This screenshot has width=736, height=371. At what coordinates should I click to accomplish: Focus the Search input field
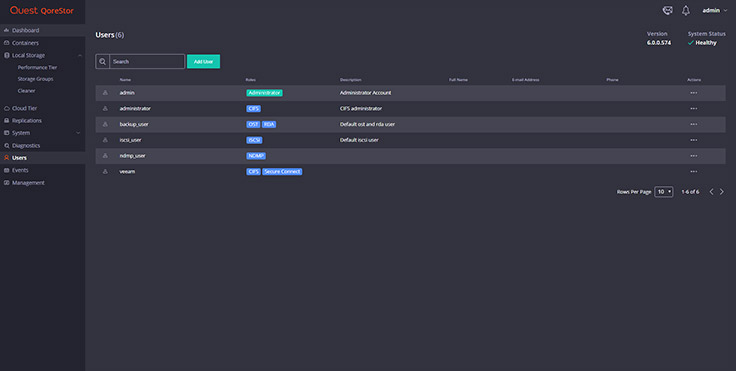[147, 62]
